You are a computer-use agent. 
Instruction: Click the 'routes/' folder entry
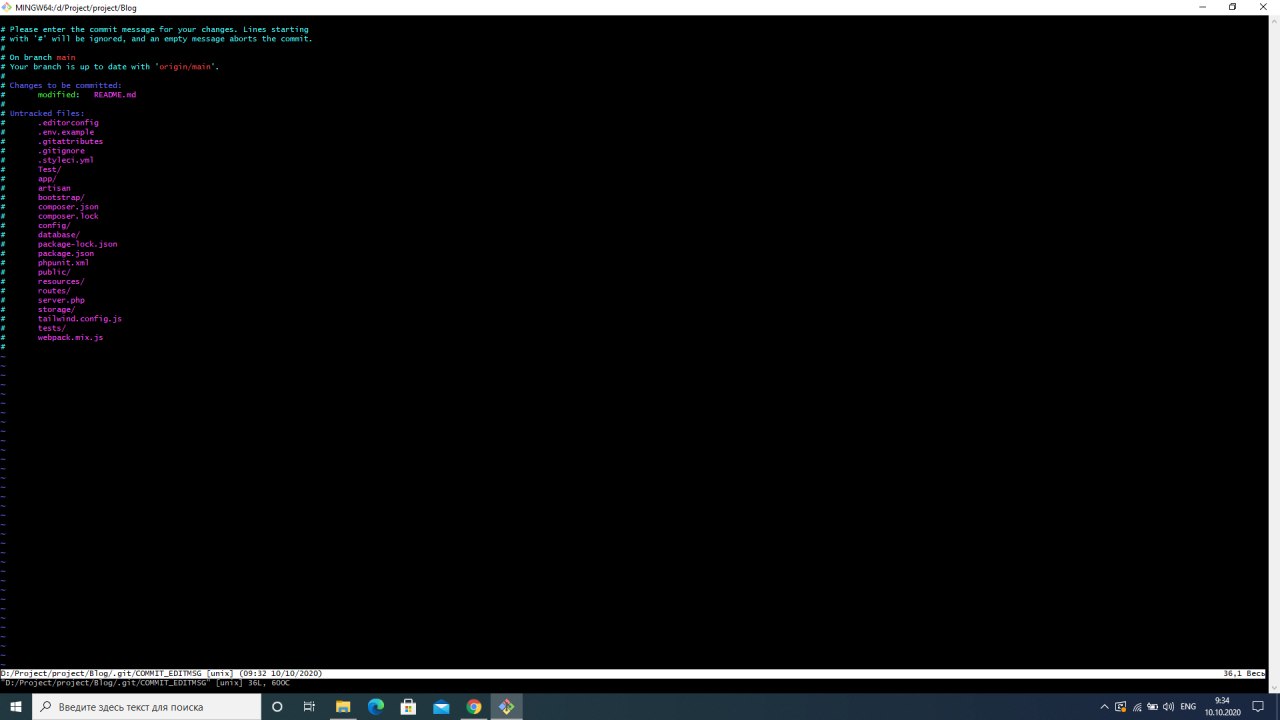click(x=54, y=291)
